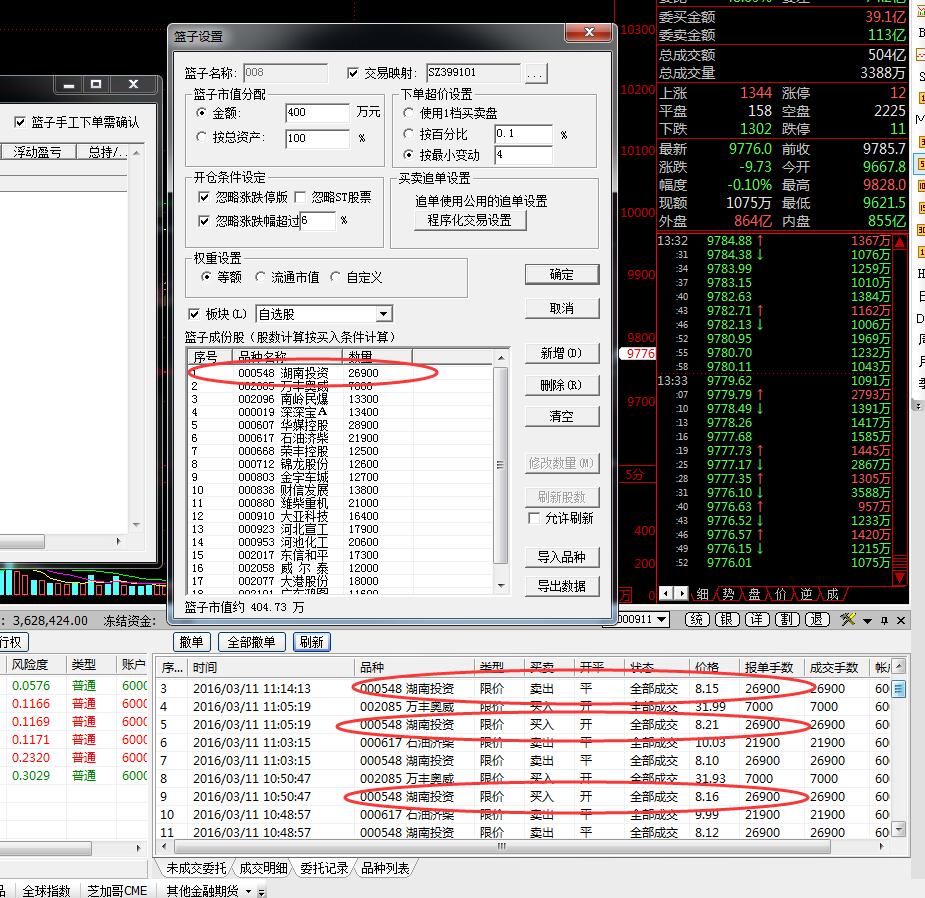Open the 逆 tab in quote panel
The height and width of the screenshot is (898, 925).
(806, 594)
